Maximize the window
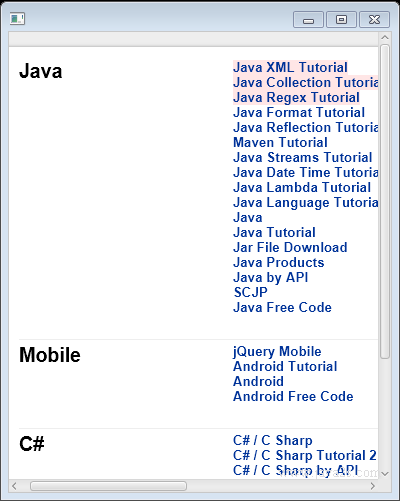 (341, 20)
